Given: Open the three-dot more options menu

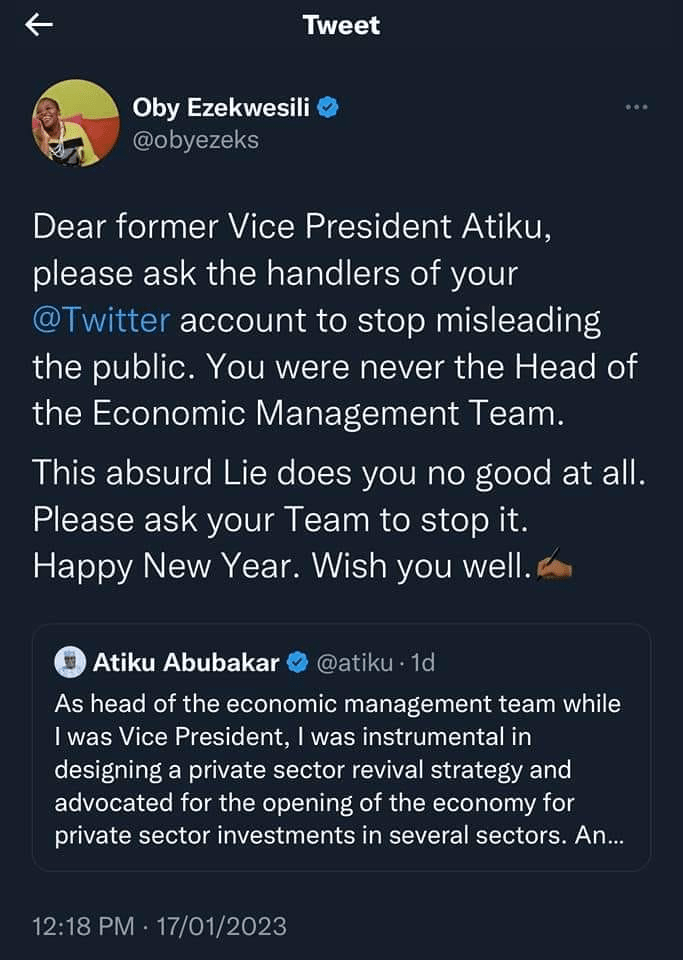Looking at the screenshot, I should (x=636, y=107).
